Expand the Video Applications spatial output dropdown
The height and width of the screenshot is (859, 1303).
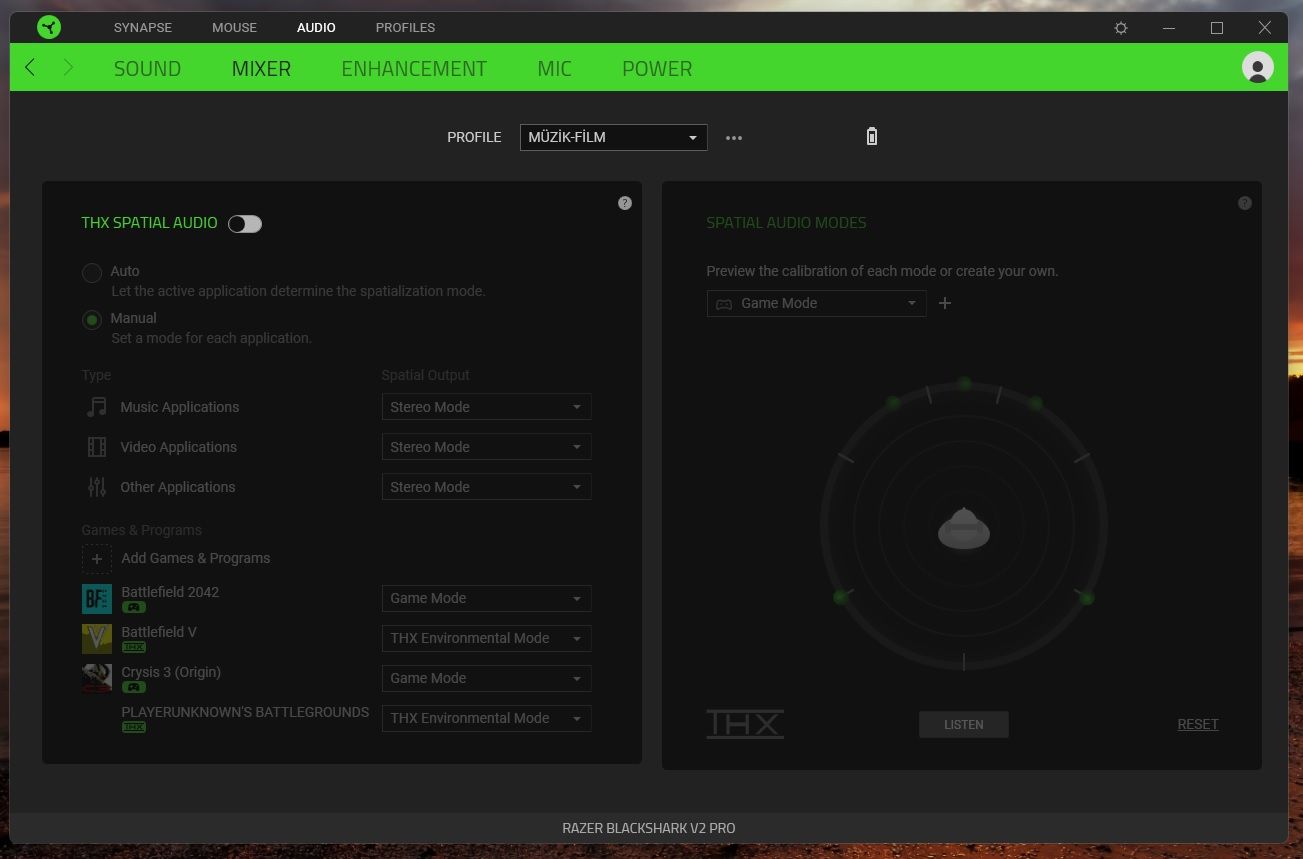pyautogui.click(x=487, y=447)
